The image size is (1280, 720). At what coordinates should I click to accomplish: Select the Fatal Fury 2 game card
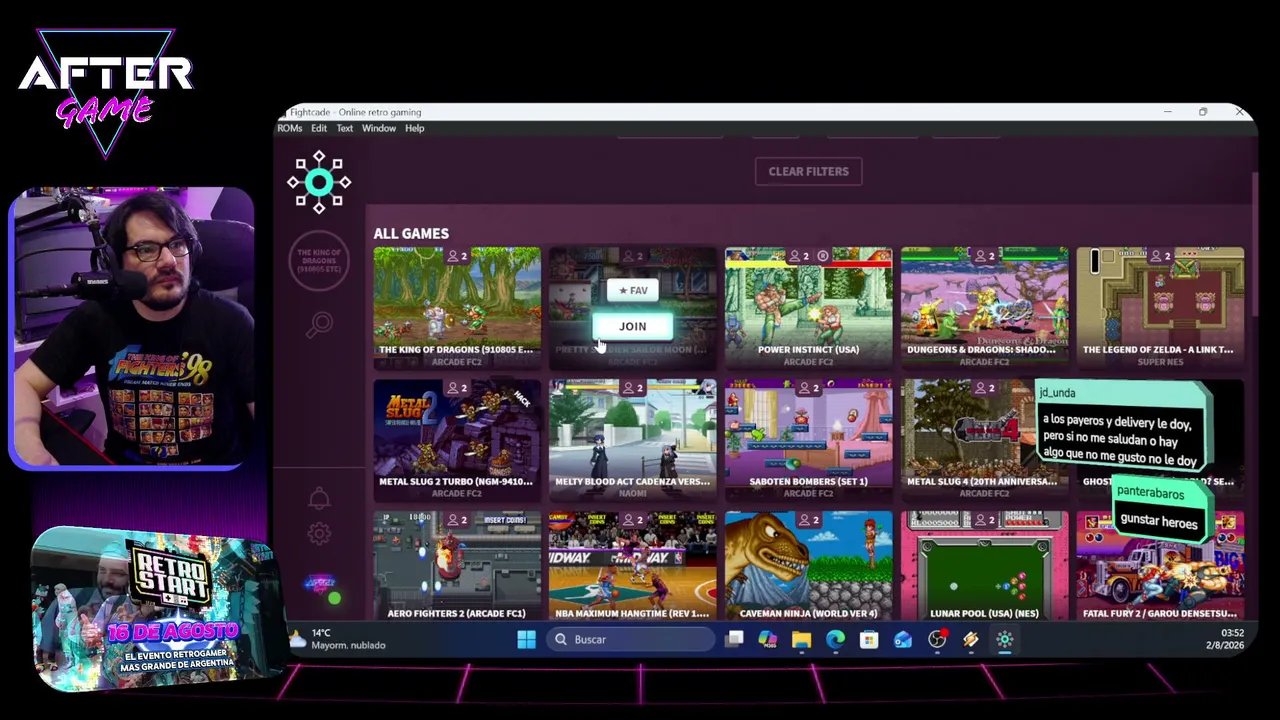click(x=1160, y=566)
